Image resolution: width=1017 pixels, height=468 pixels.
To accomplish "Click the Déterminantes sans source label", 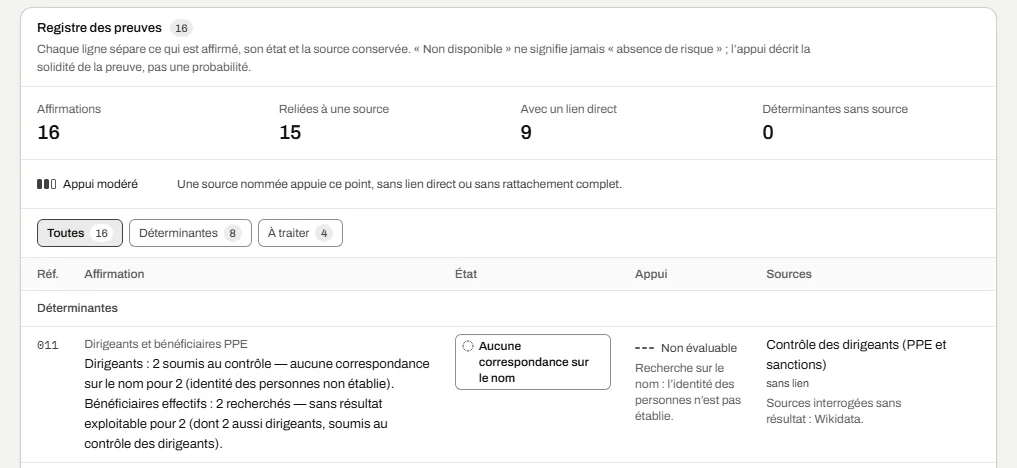I will click(835, 109).
